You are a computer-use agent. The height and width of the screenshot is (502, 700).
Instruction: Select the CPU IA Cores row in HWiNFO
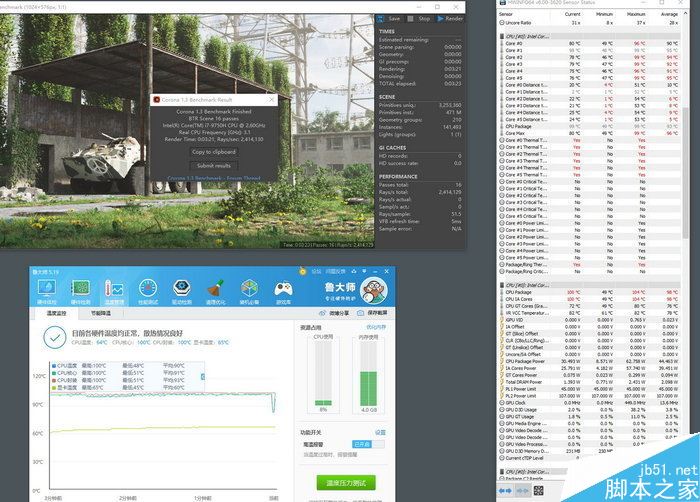589,299
